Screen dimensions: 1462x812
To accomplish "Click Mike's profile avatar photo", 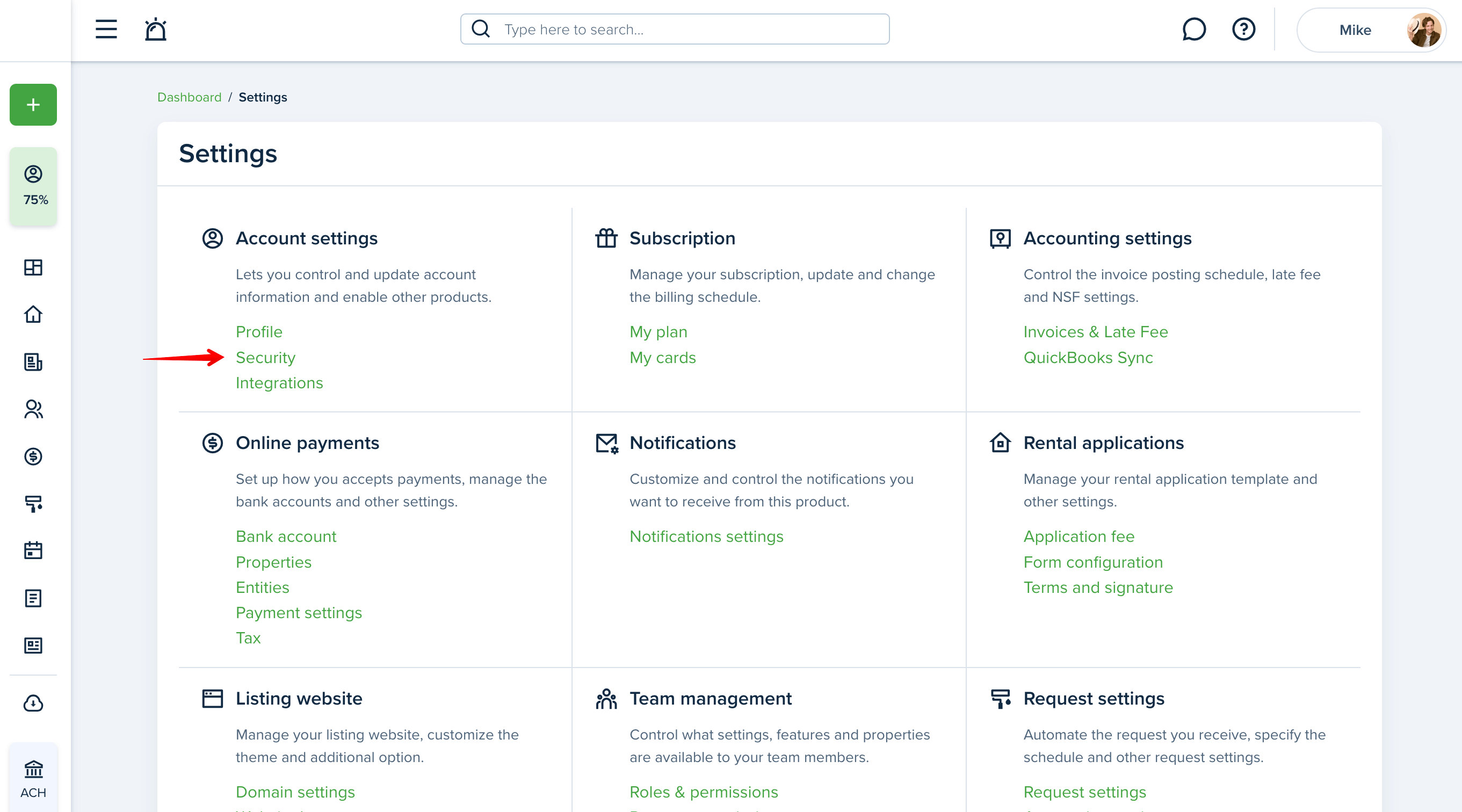I will point(1423,30).
